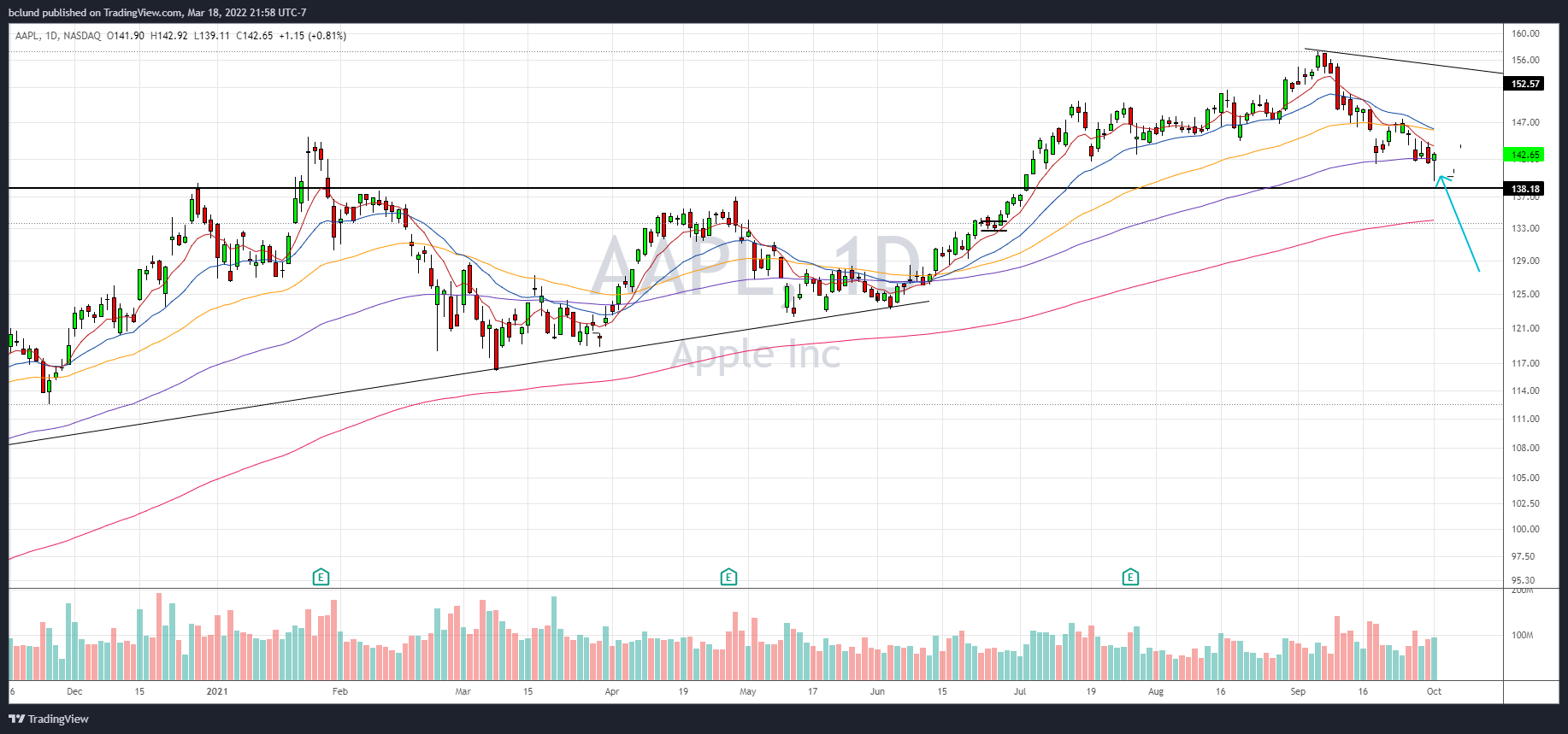Screen dimensions: 1568x734
Task: Click 102.50 on the price axis
Action: click(x=1525, y=504)
